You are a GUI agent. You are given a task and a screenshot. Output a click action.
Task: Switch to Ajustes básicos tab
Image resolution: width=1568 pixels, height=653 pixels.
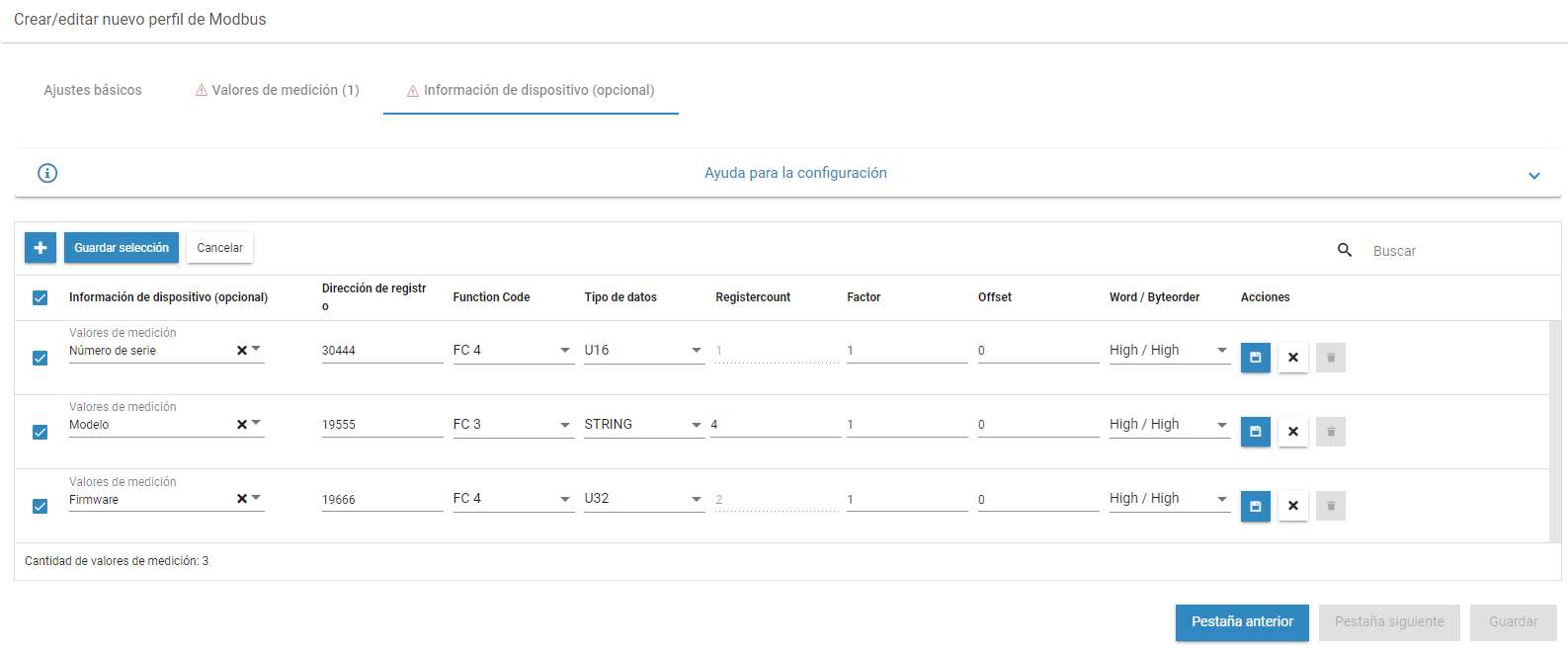(x=93, y=90)
